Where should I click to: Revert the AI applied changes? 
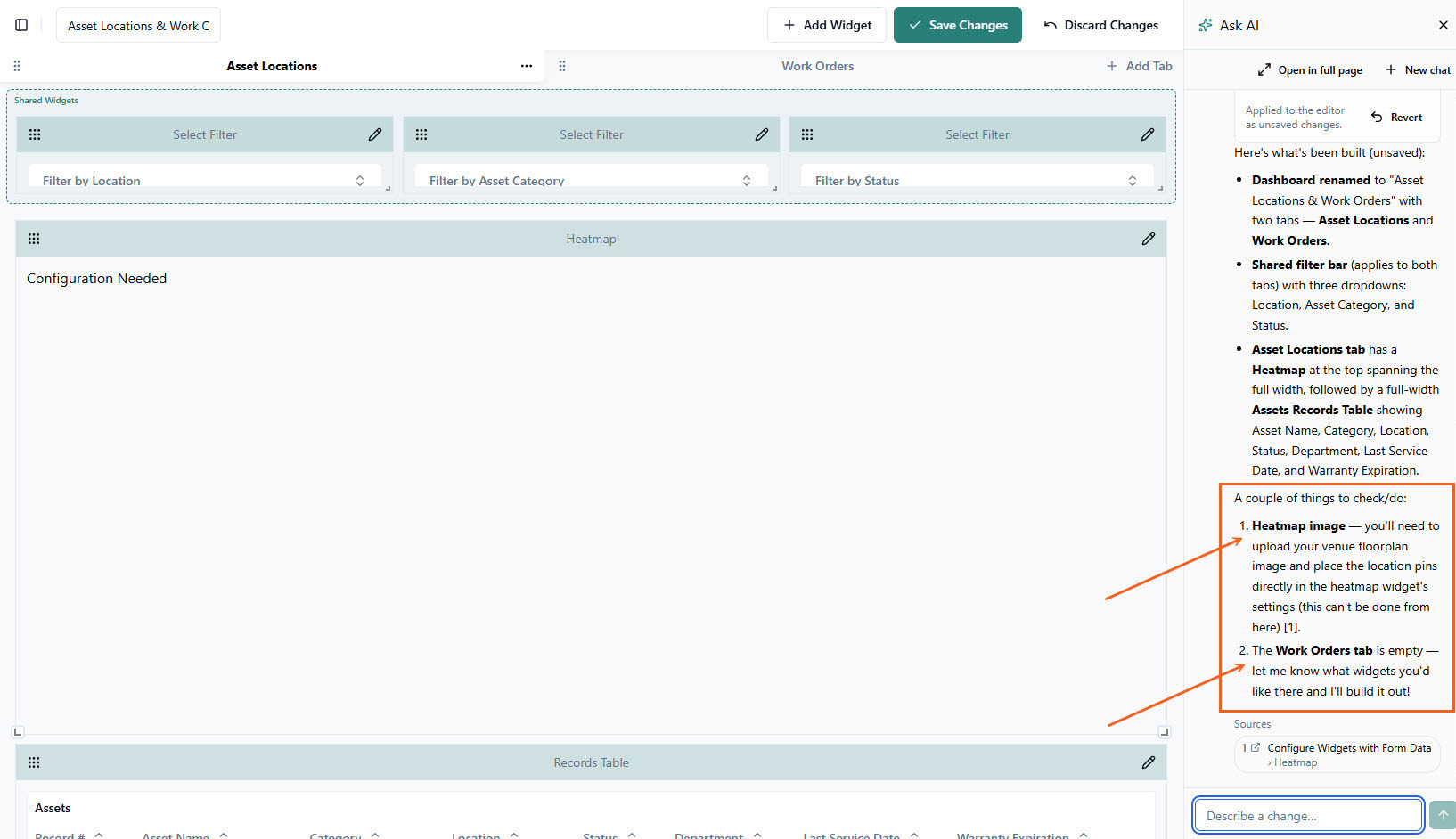pyautogui.click(x=1396, y=118)
